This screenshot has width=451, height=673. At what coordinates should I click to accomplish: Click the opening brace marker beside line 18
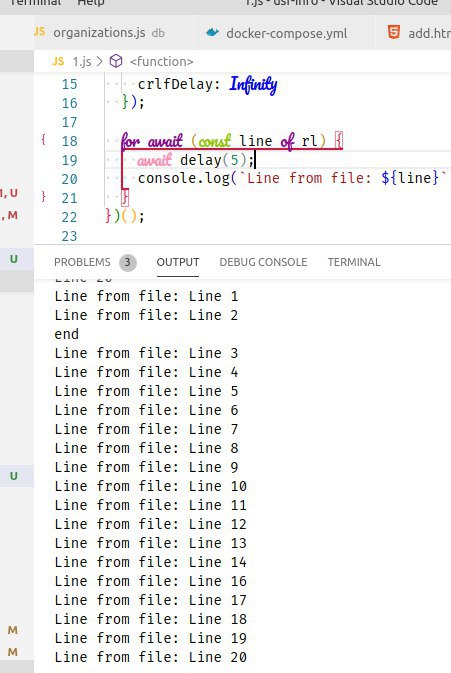43,139
